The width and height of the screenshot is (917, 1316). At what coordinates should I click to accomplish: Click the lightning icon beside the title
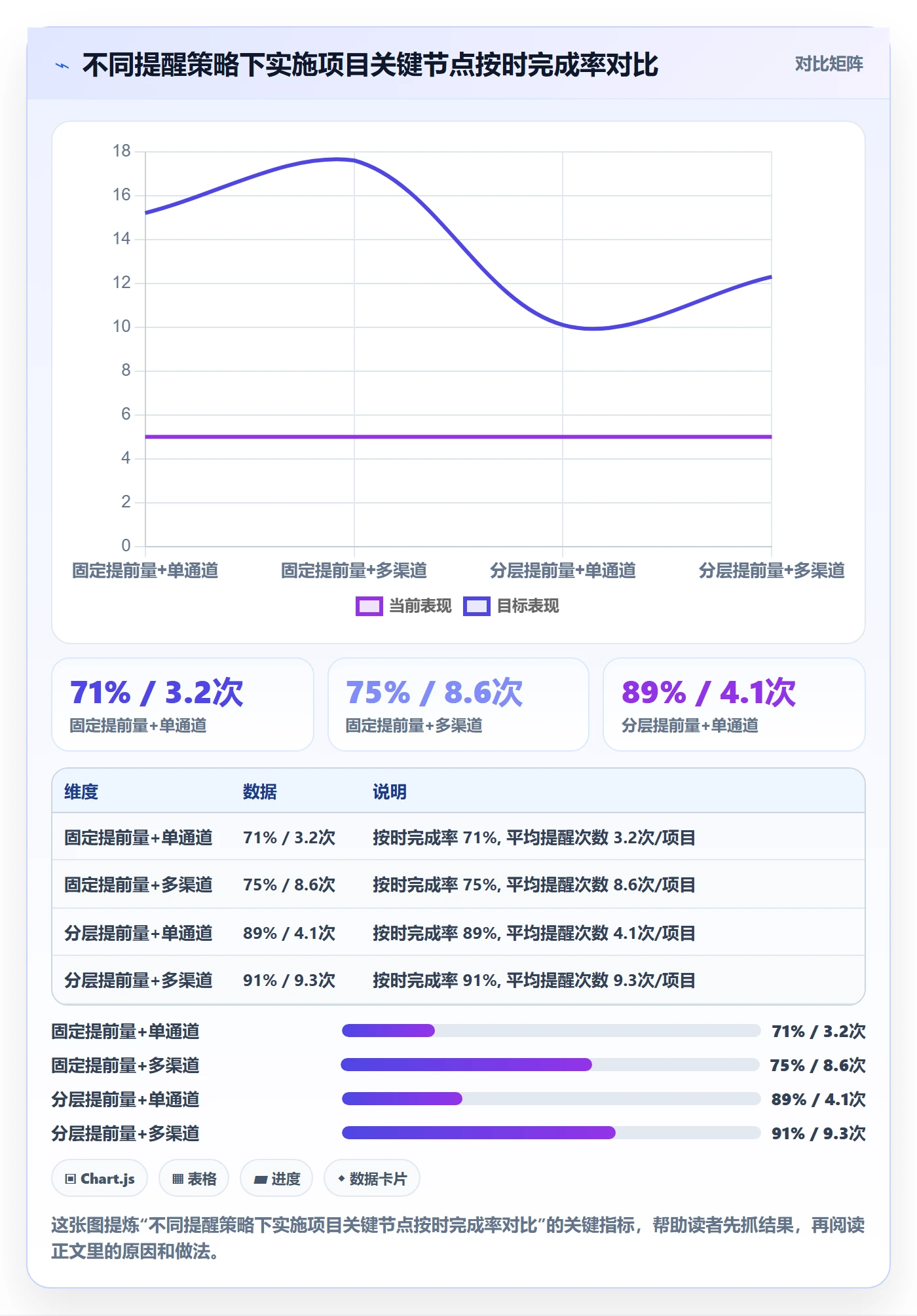click(x=62, y=65)
